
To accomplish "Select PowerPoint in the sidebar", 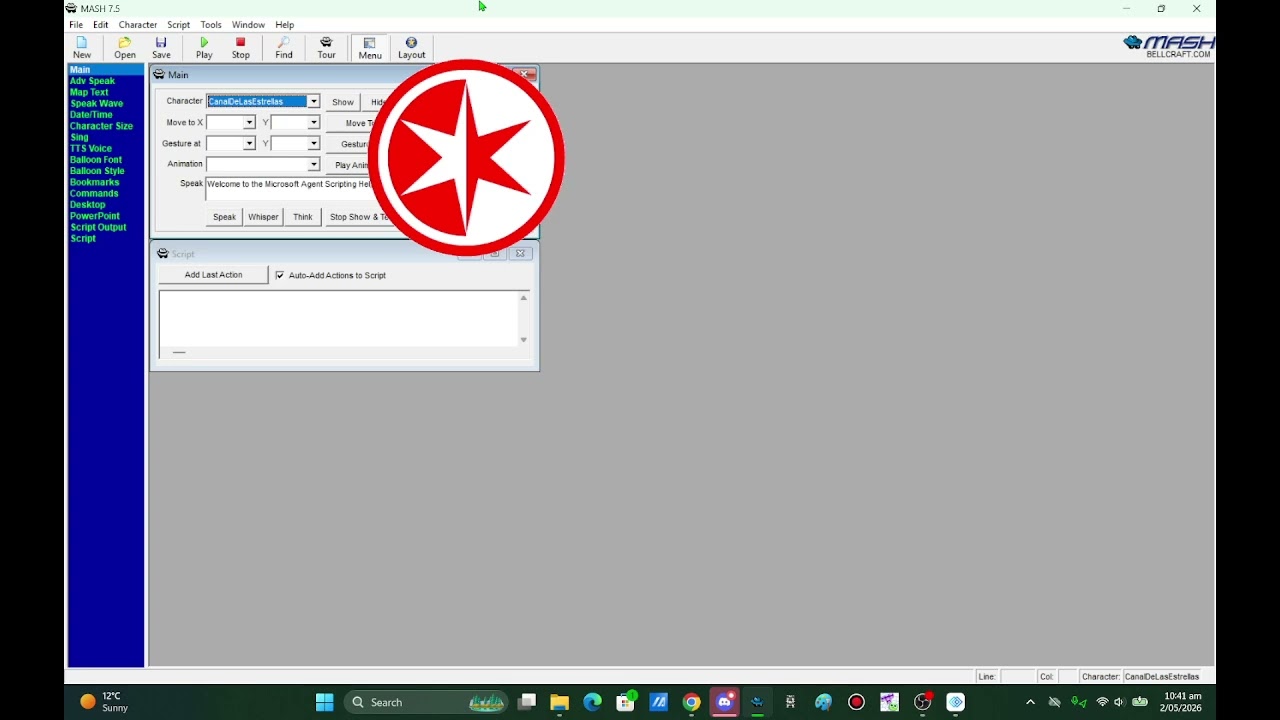I will (94, 216).
